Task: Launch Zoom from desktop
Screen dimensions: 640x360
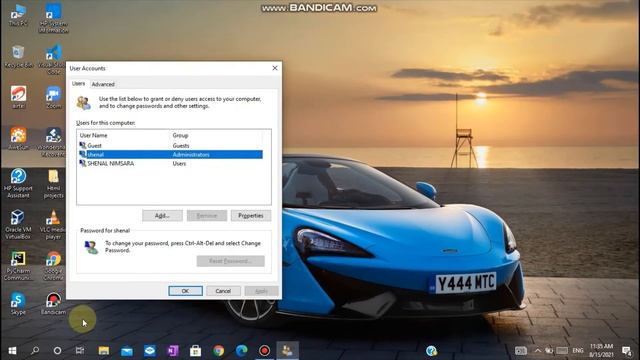Action: [x=53, y=97]
